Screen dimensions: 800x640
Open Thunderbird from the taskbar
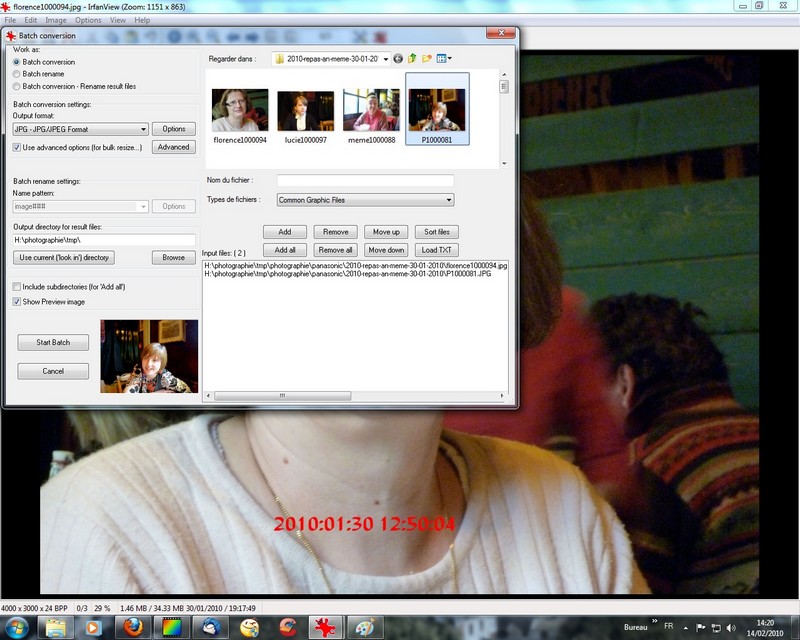211,627
